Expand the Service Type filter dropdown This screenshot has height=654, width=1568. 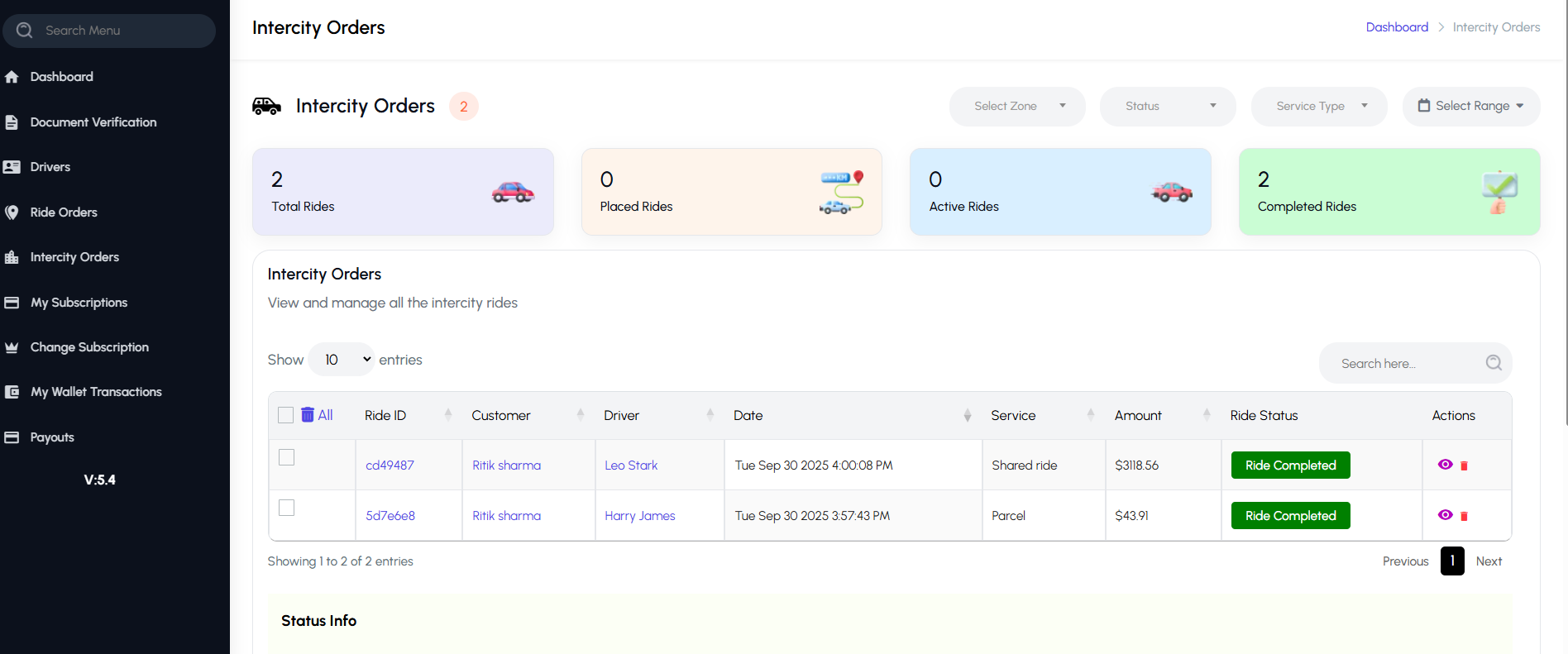(x=1319, y=107)
